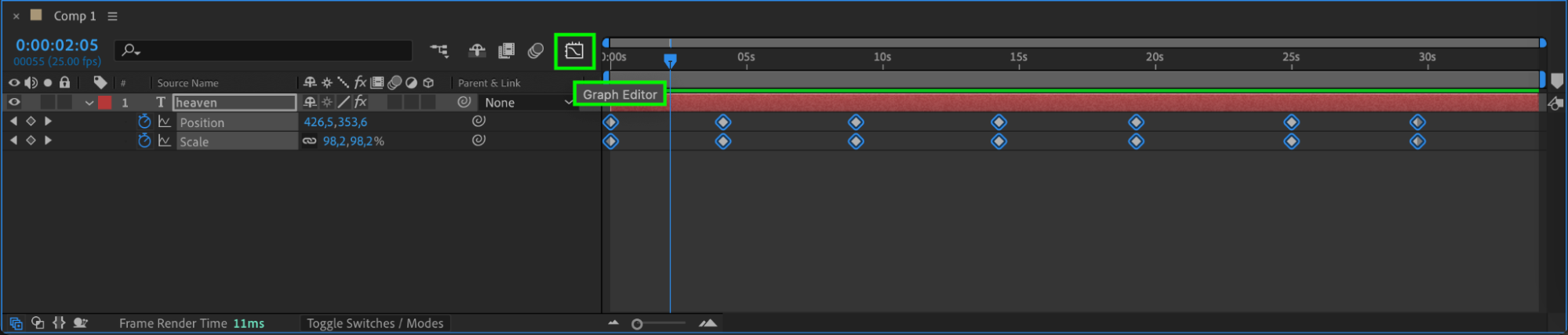Open the Parent & Link None dropdown
Screen dimensions: 1568x335
point(527,103)
